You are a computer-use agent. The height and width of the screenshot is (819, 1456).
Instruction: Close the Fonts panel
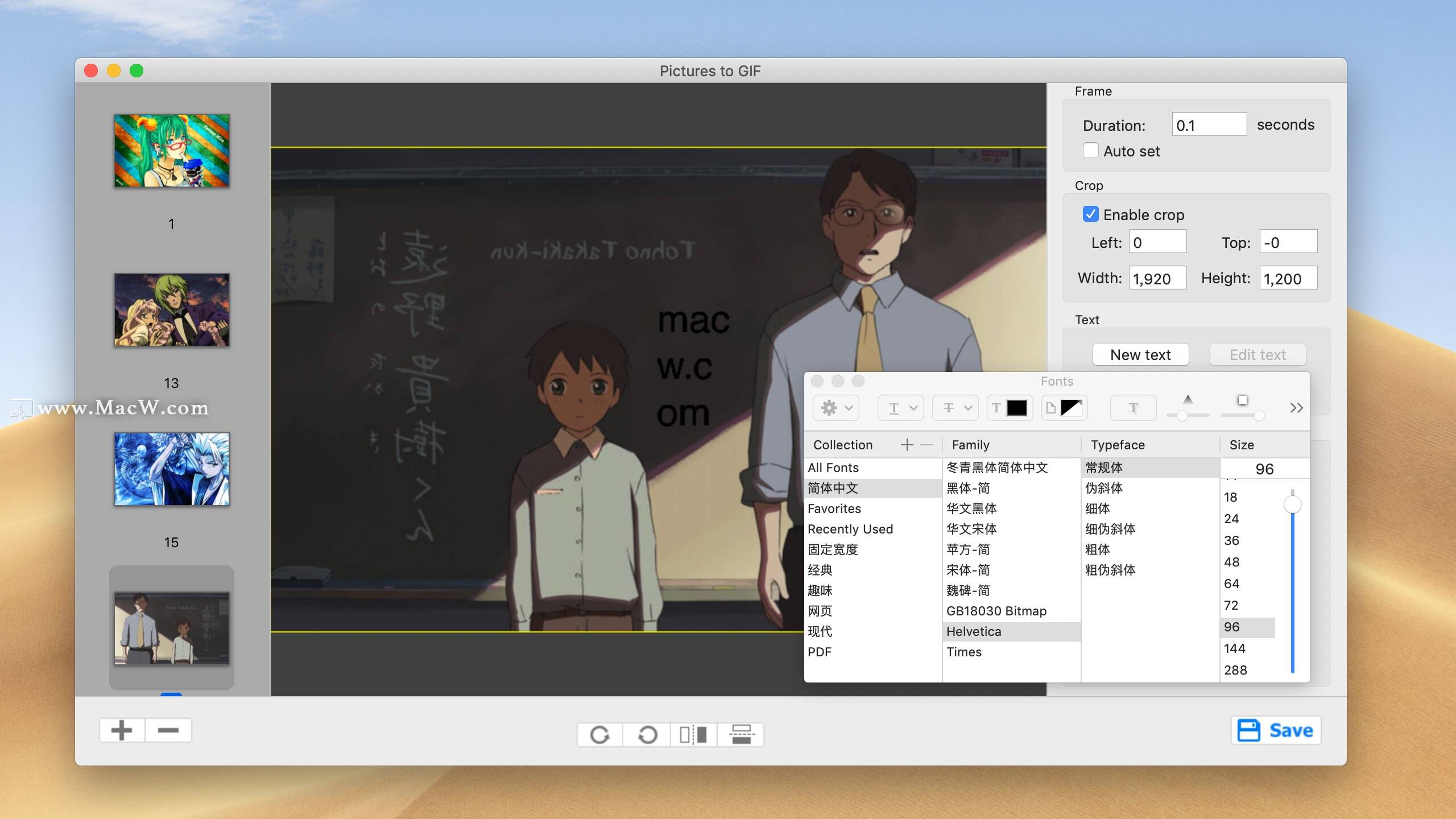pyautogui.click(x=817, y=381)
